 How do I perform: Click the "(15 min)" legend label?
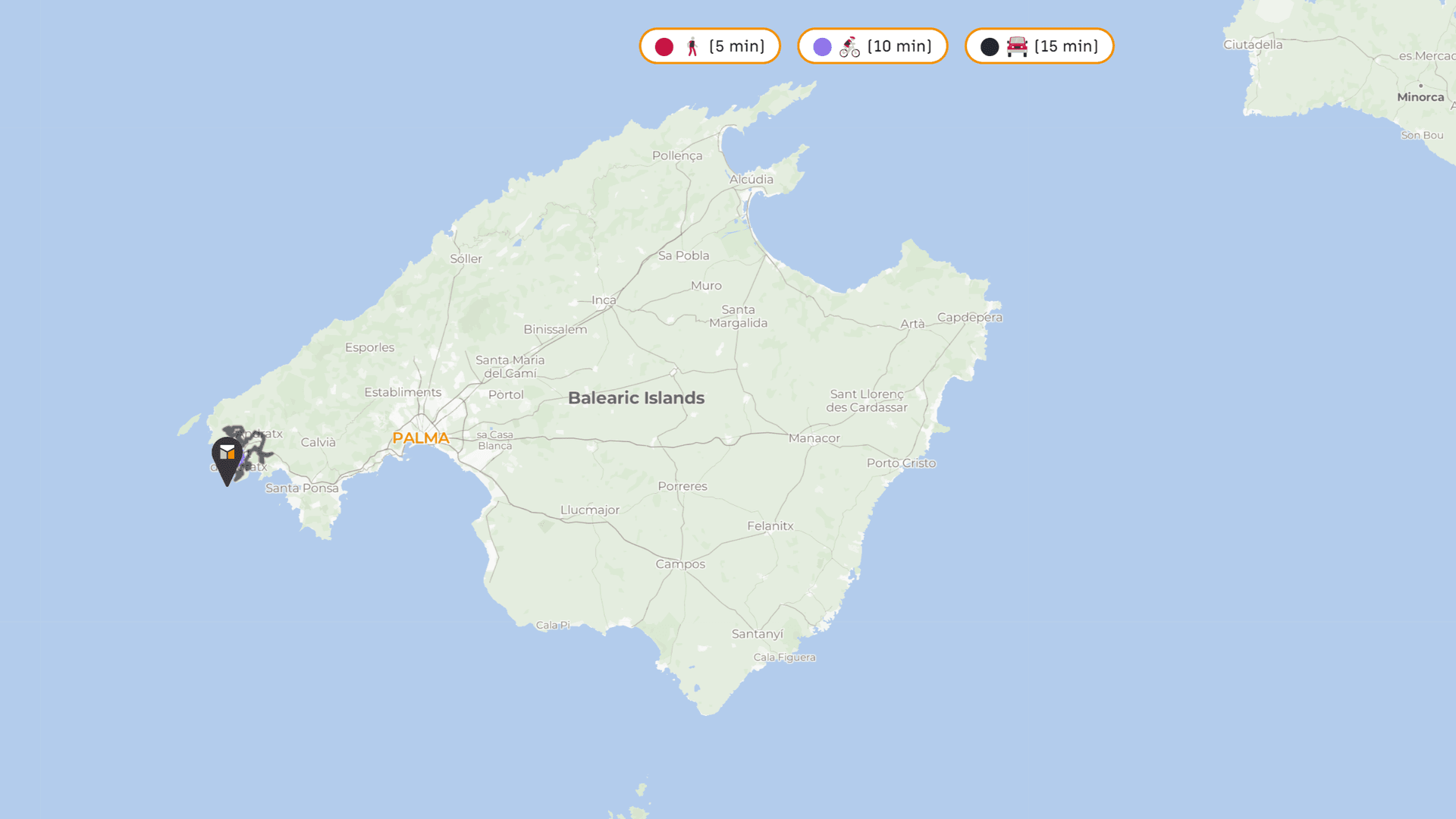(x=1066, y=46)
